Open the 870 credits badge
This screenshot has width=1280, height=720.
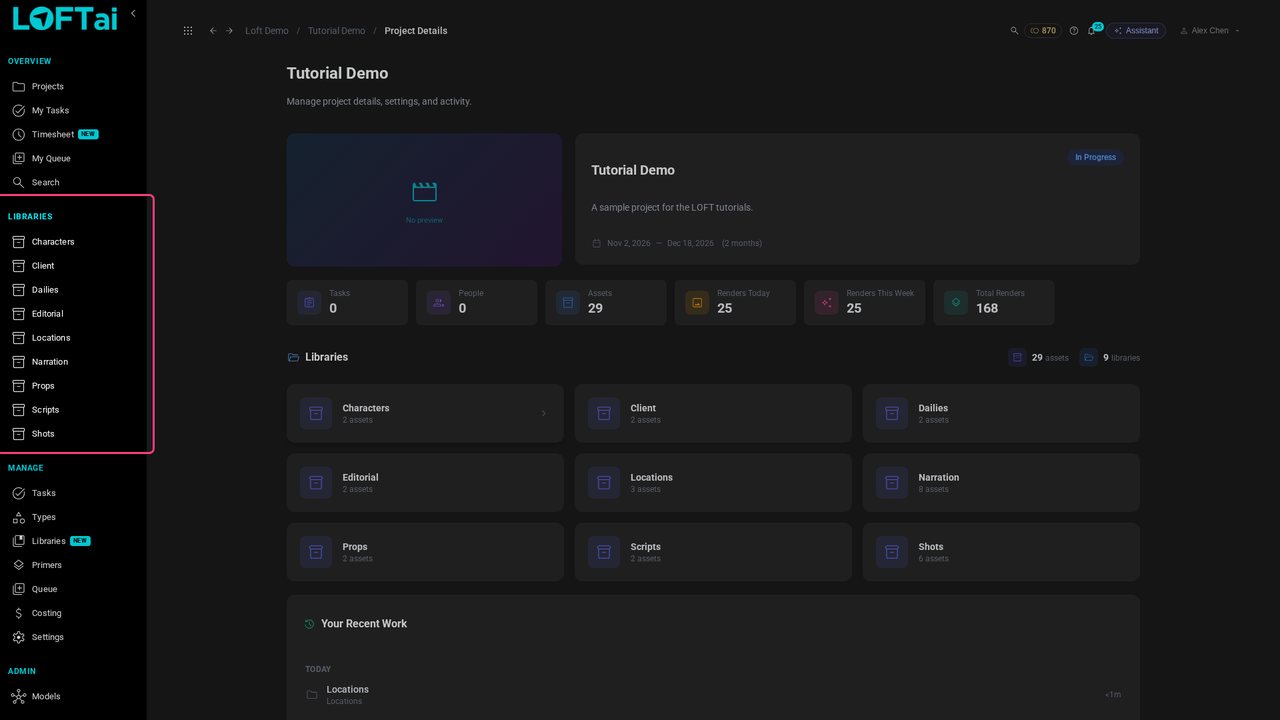tap(1042, 31)
